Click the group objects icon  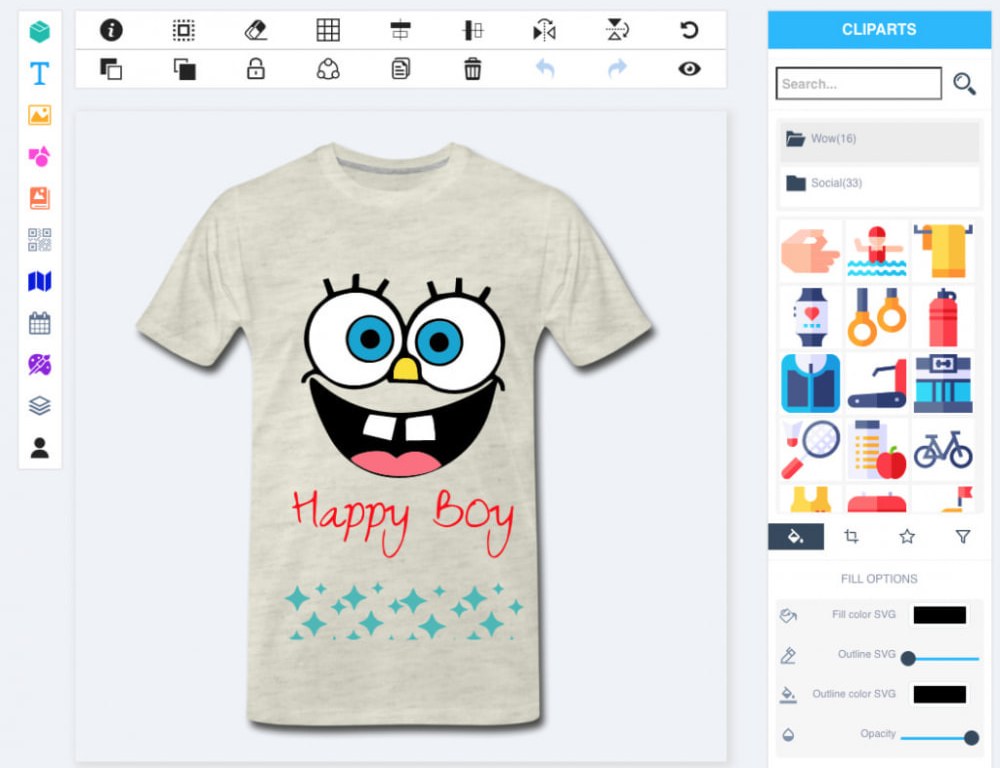328,69
